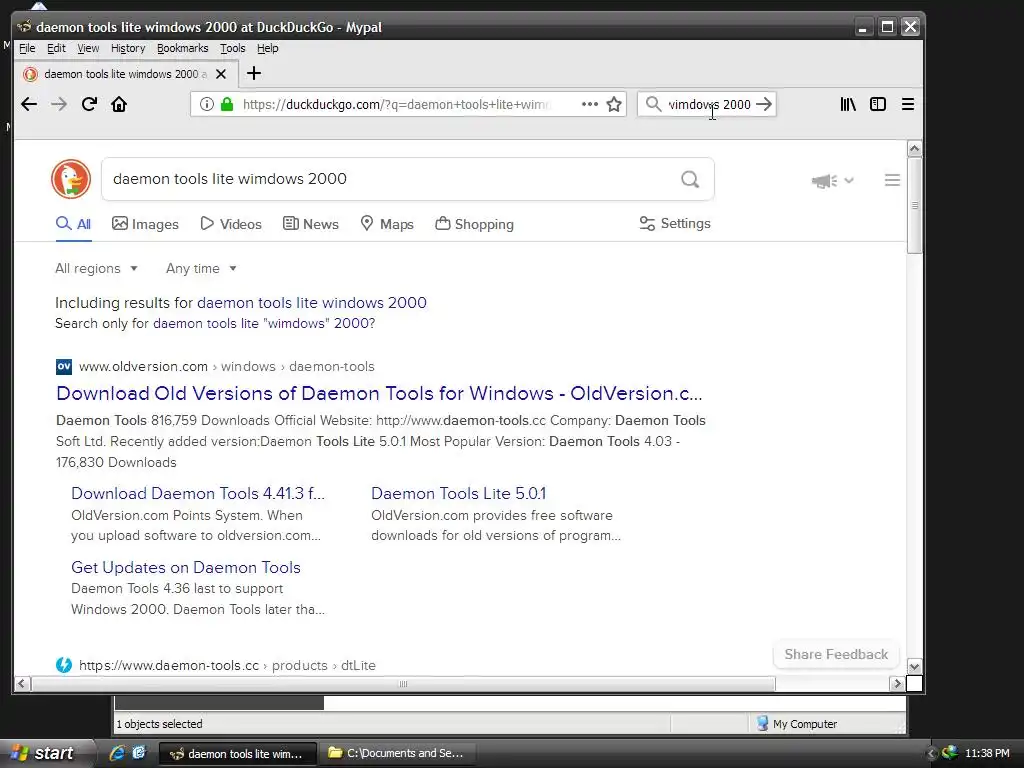
Task: Click the oldversion.com OV favicon
Action: [64, 366]
